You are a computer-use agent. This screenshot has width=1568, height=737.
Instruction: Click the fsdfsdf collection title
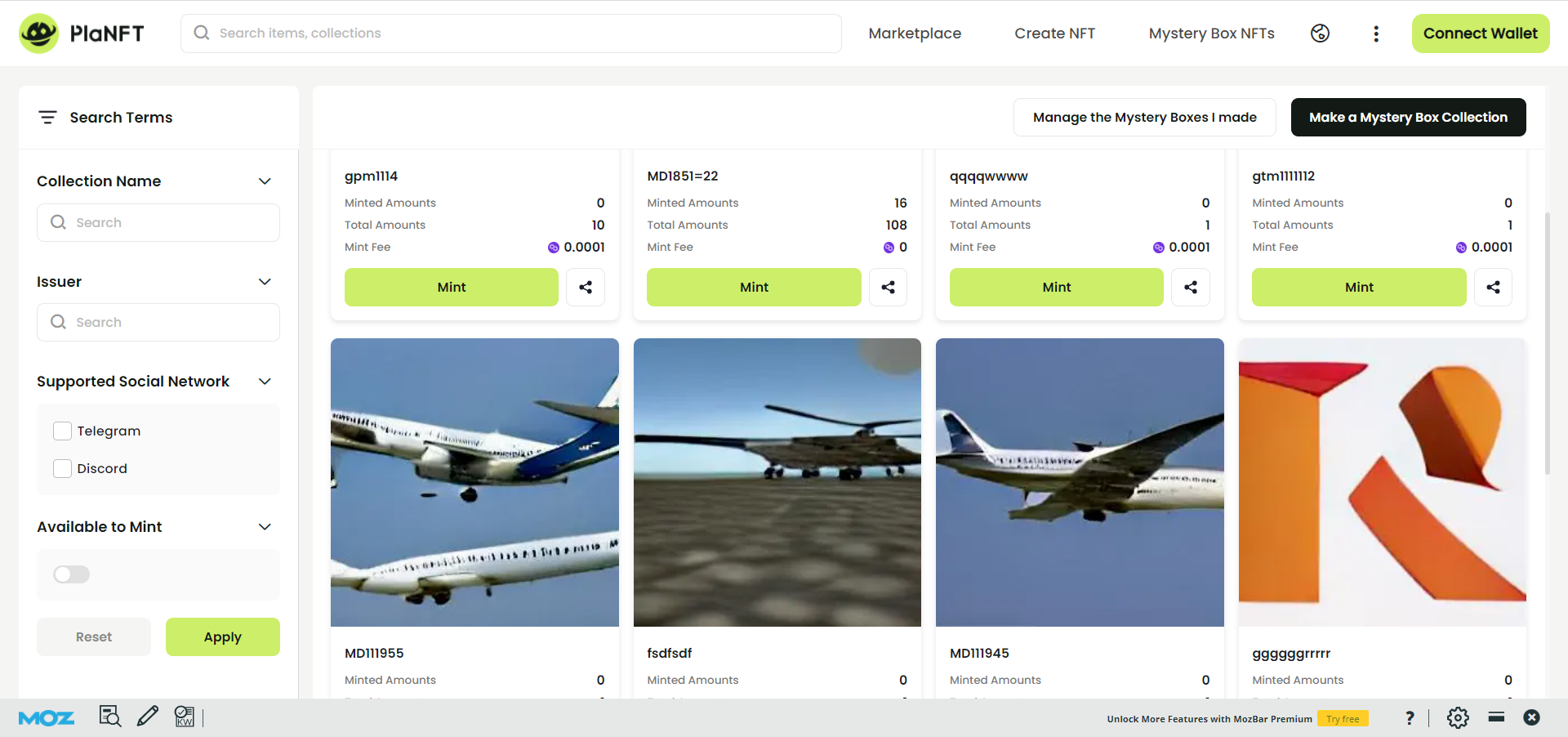[x=670, y=653]
